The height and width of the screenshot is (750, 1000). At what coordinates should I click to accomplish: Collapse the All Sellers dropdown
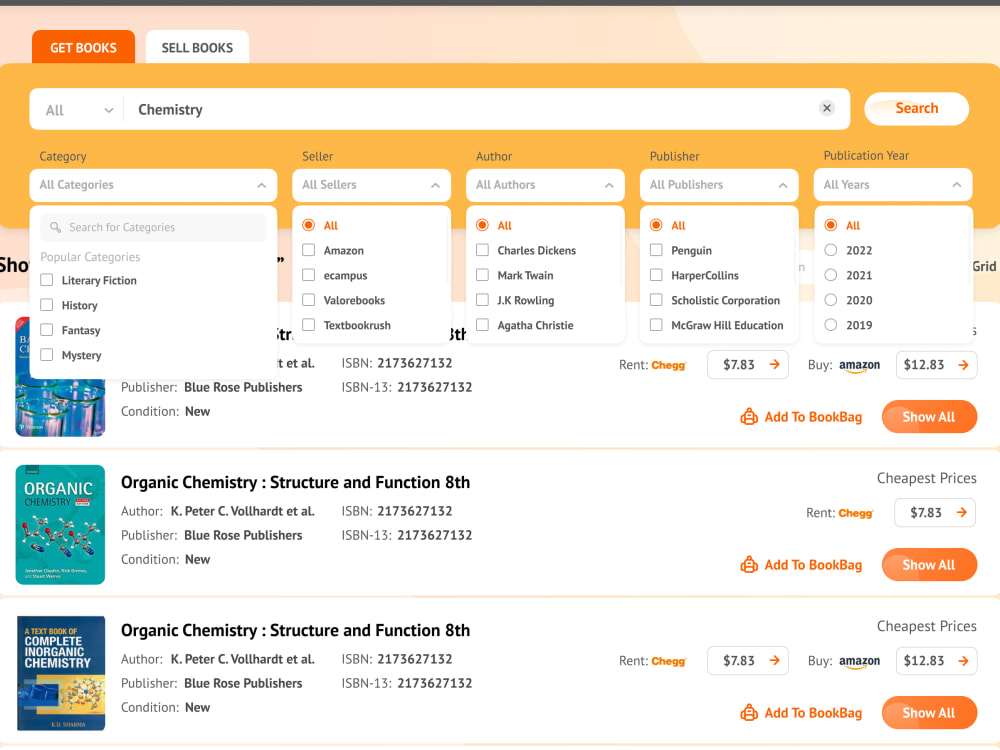click(371, 185)
